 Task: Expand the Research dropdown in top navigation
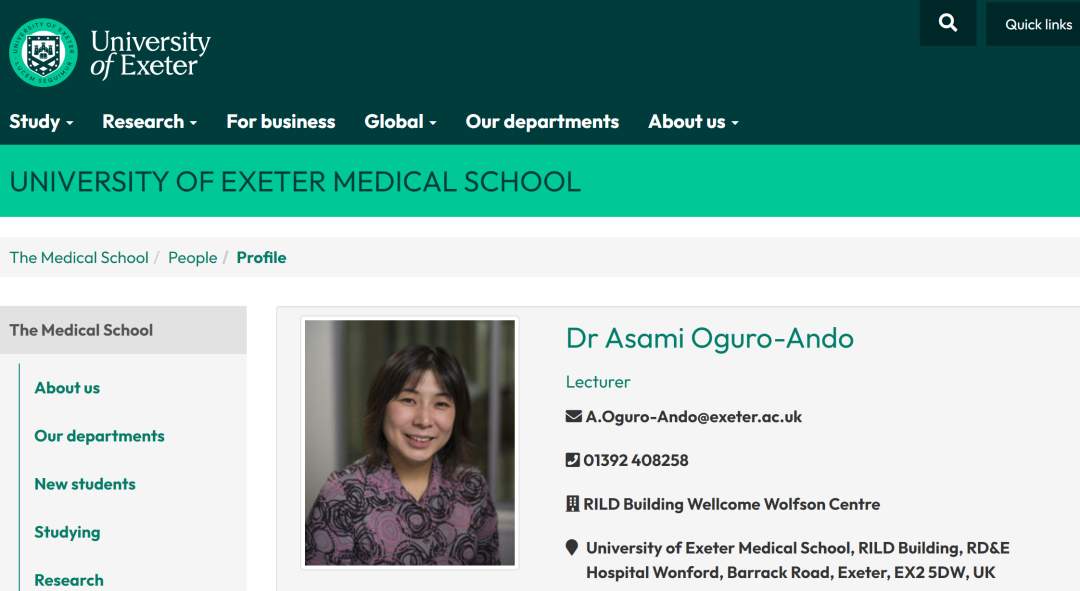[149, 122]
